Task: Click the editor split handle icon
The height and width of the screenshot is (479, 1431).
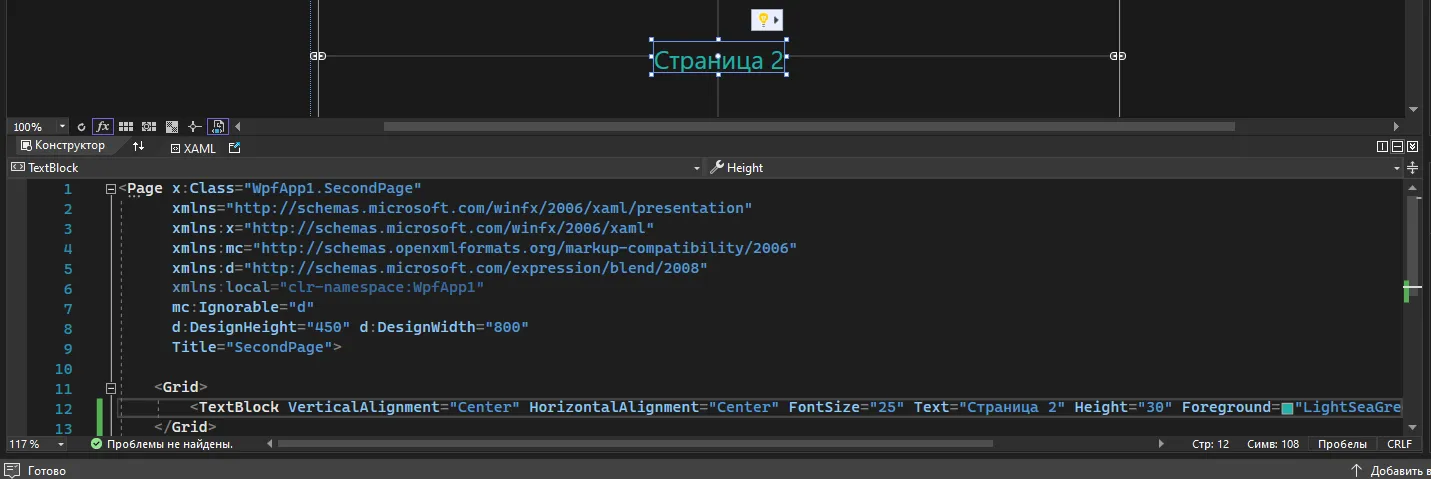Action: (1412, 168)
